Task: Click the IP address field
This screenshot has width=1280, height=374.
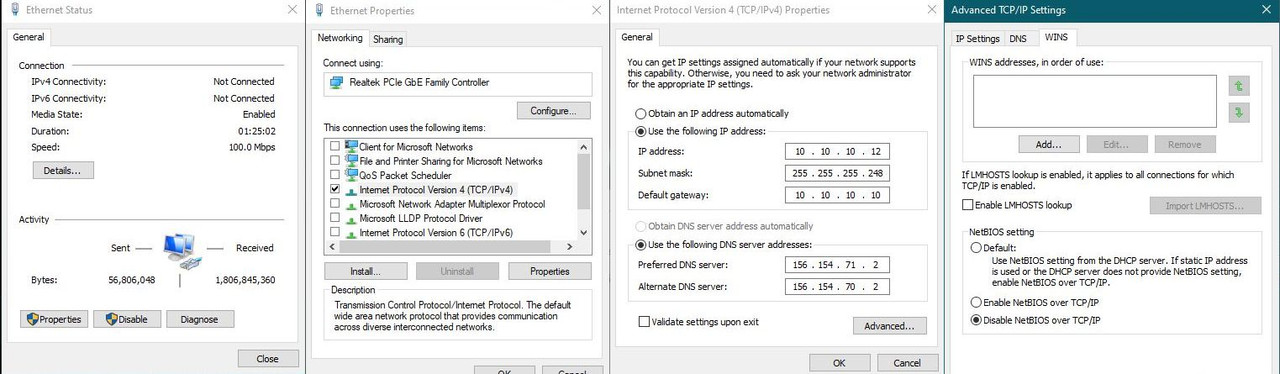Action: point(837,152)
